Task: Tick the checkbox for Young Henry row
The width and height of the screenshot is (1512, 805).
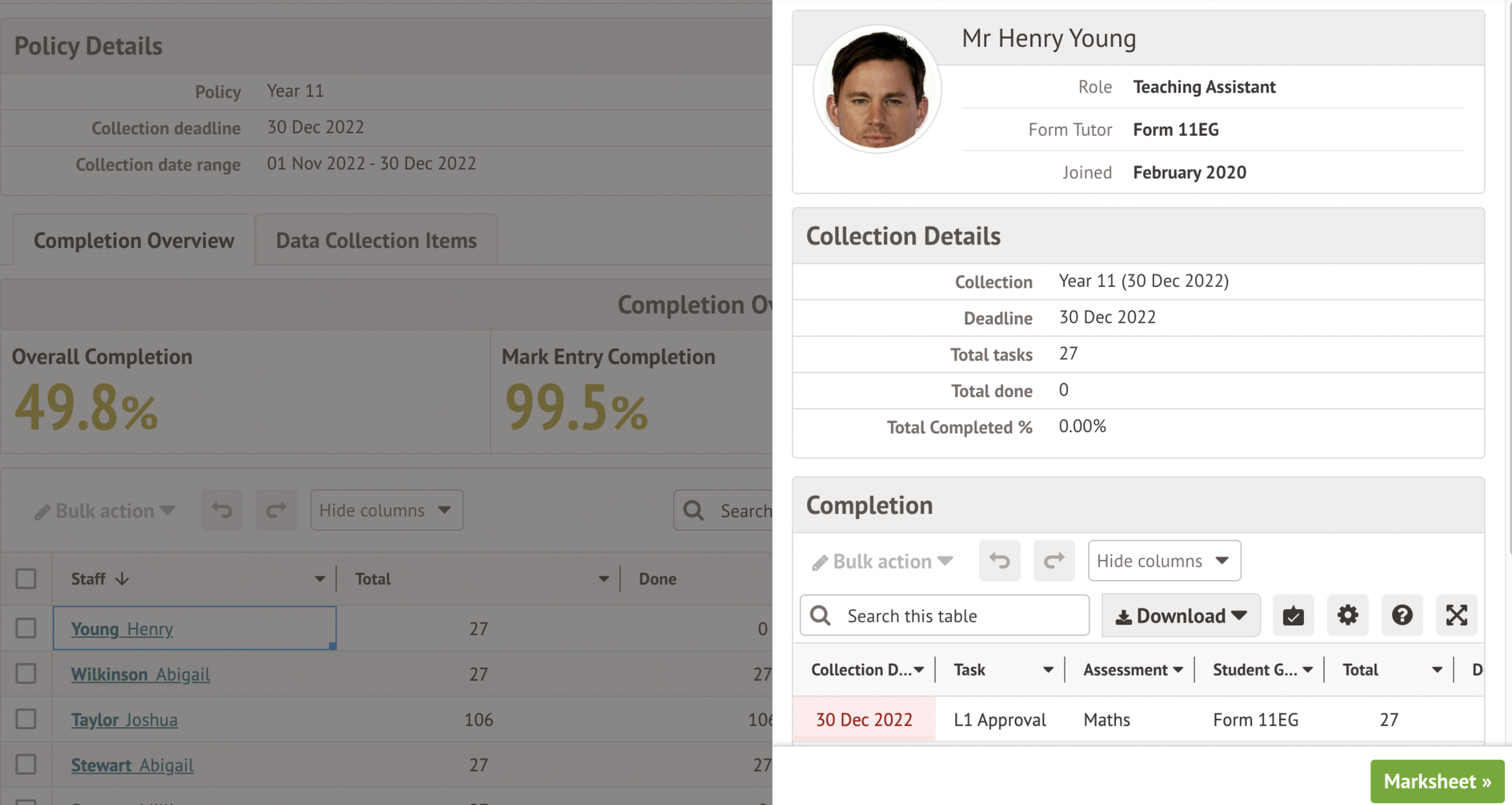Action: [26, 628]
